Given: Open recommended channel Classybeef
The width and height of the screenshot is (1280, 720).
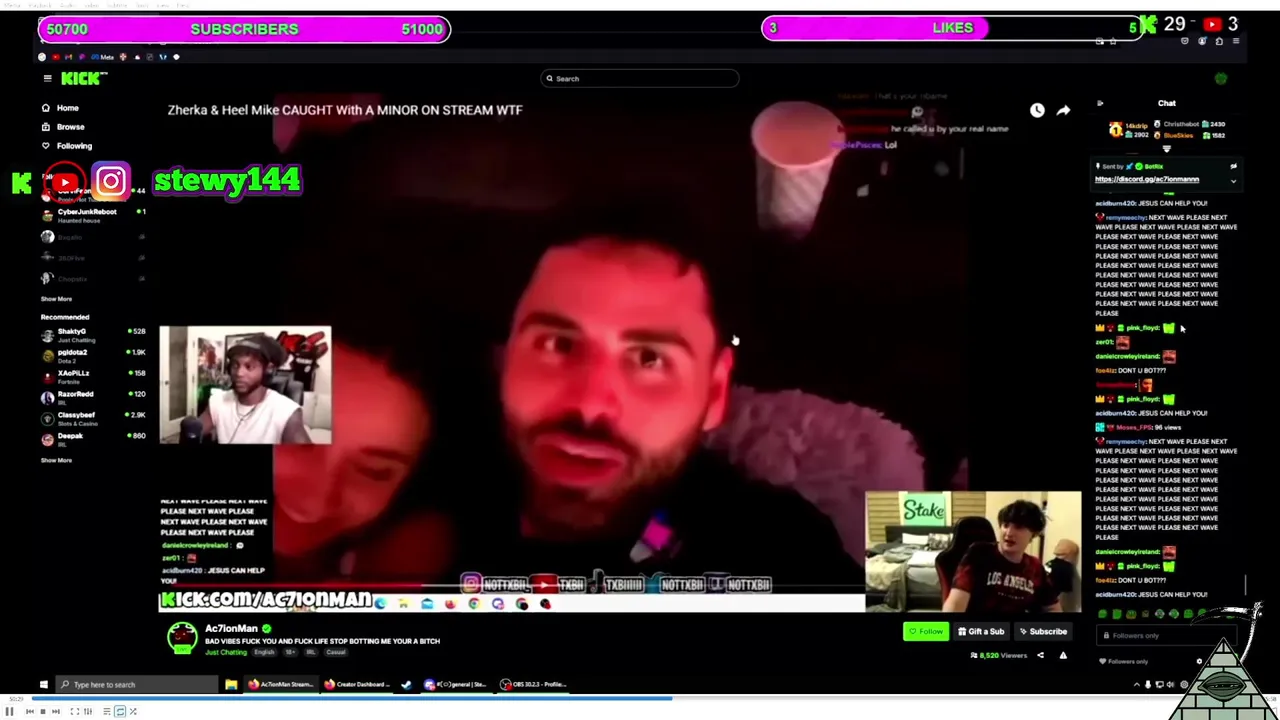Looking at the screenshot, I should (x=94, y=418).
